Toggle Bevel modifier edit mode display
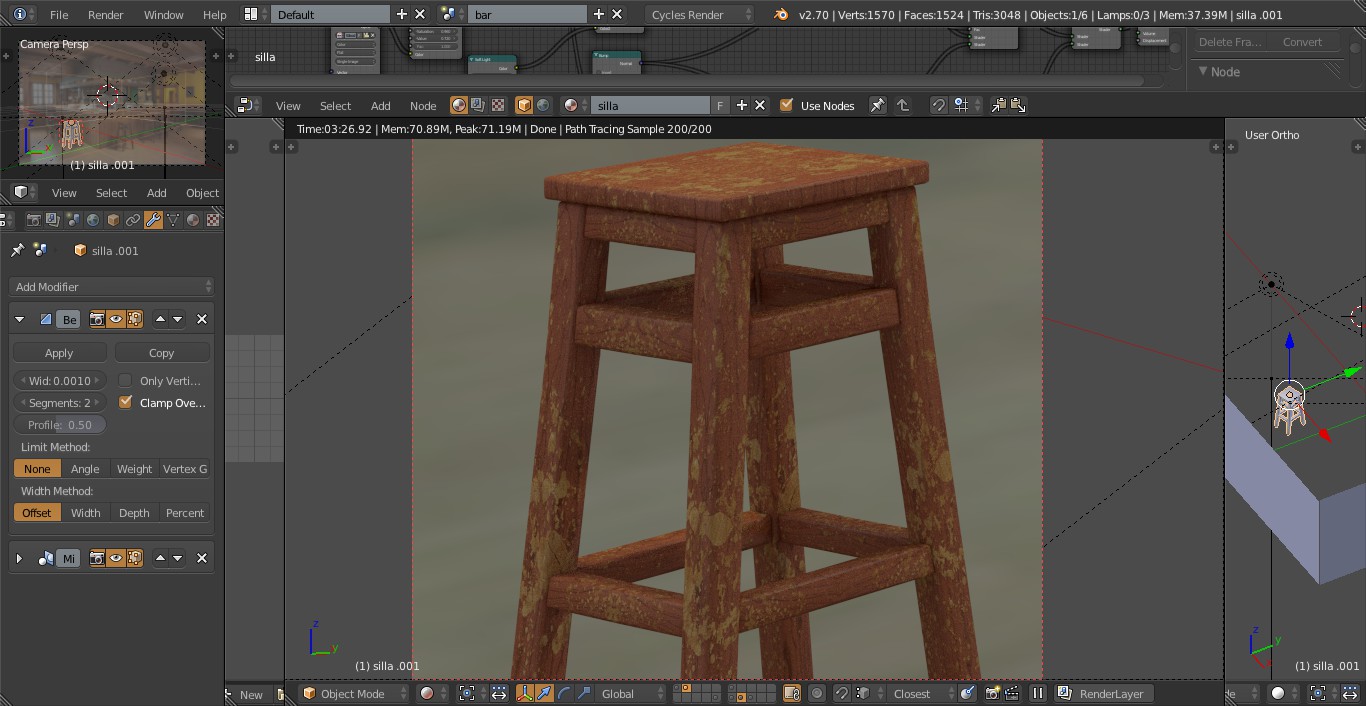The height and width of the screenshot is (706, 1366). (x=135, y=319)
